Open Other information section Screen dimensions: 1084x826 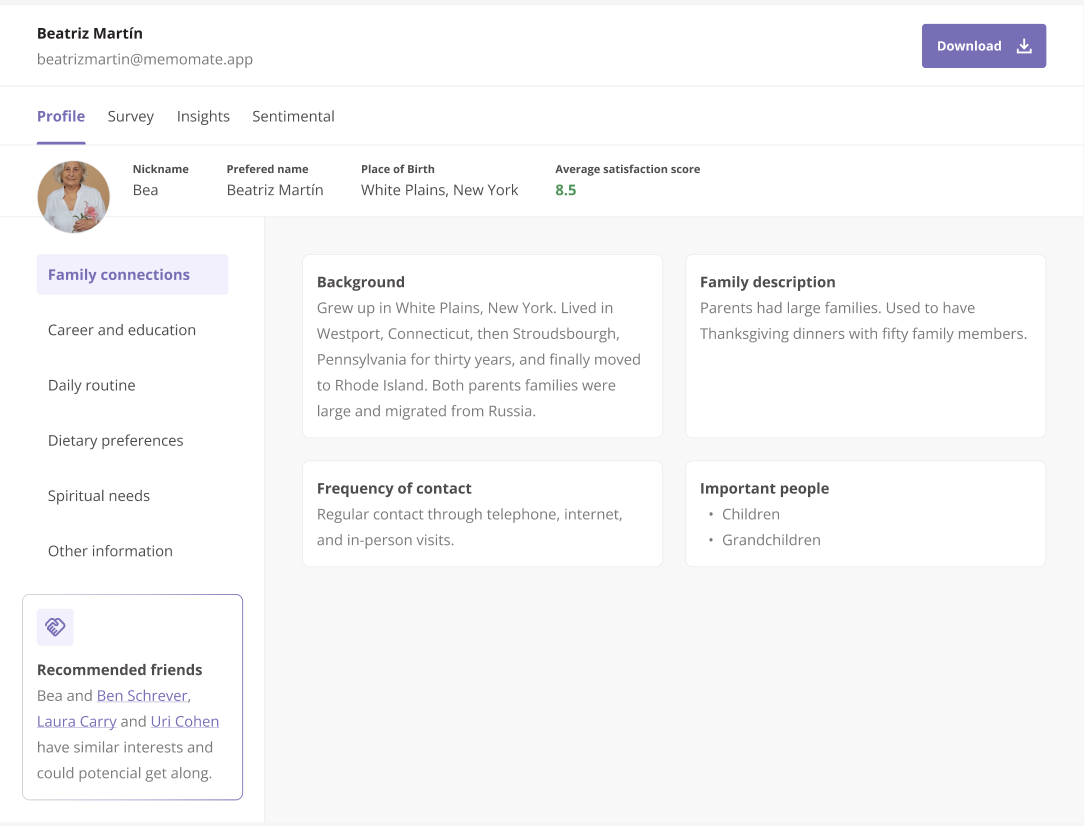pos(110,551)
